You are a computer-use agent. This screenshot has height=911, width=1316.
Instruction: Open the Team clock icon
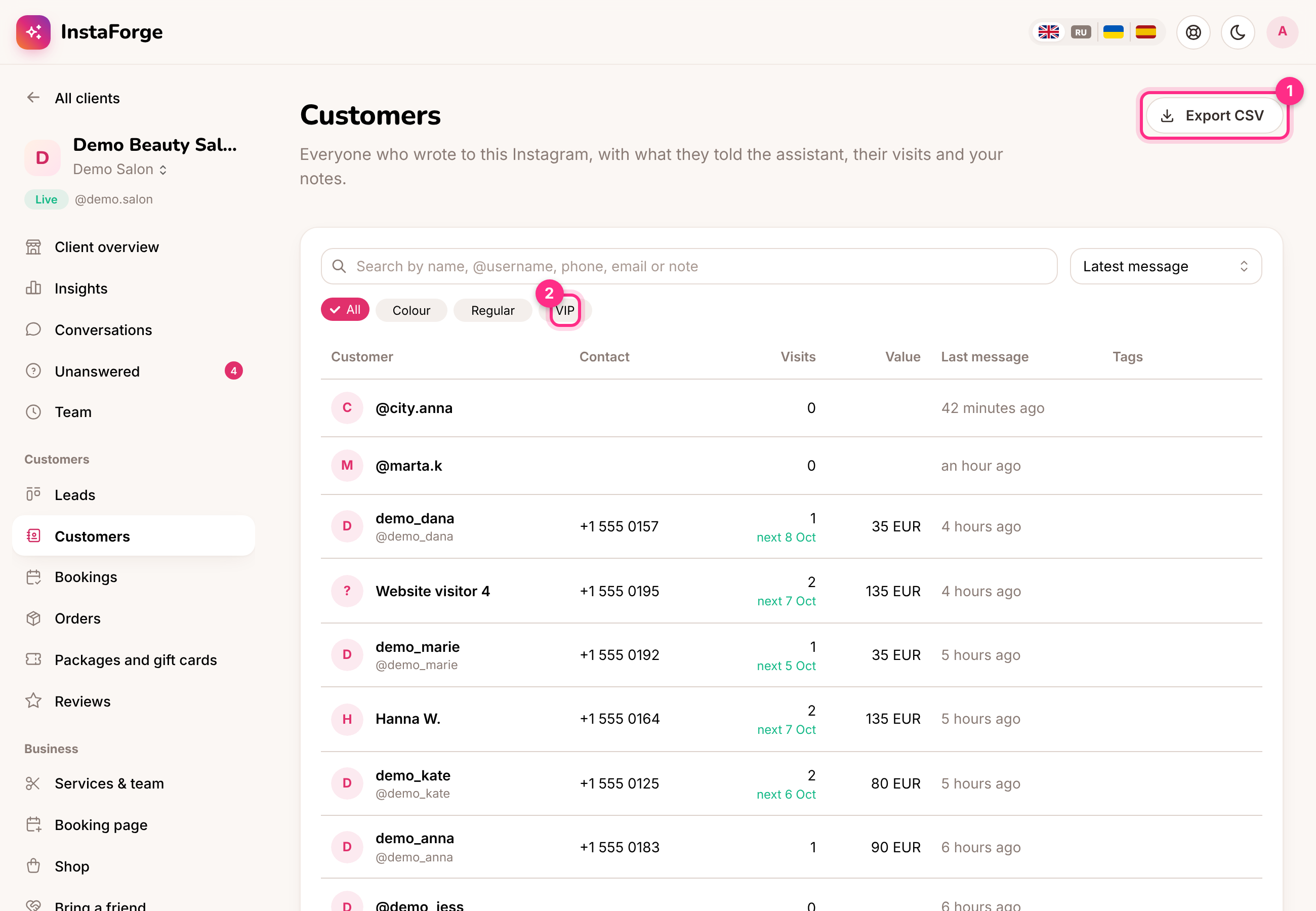pos(34,412)
